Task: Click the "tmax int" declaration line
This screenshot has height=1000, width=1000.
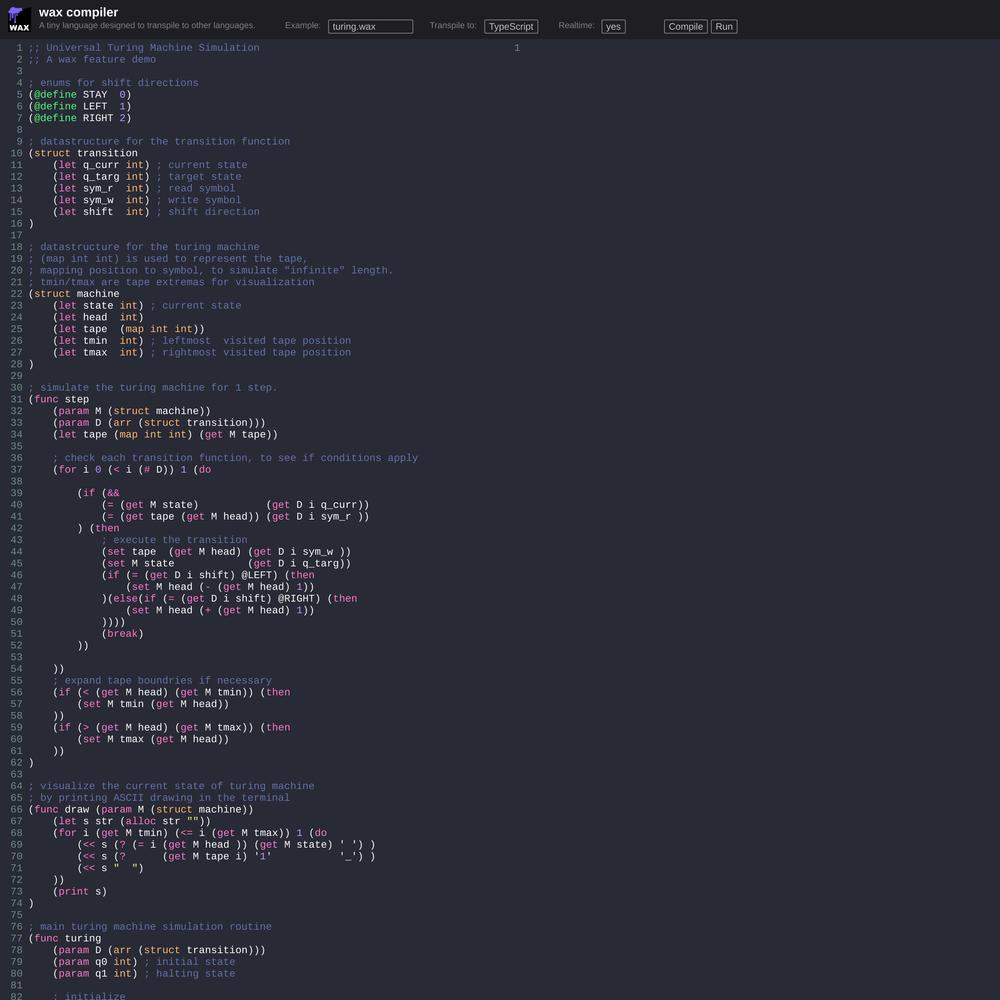Action: [202, 353]
